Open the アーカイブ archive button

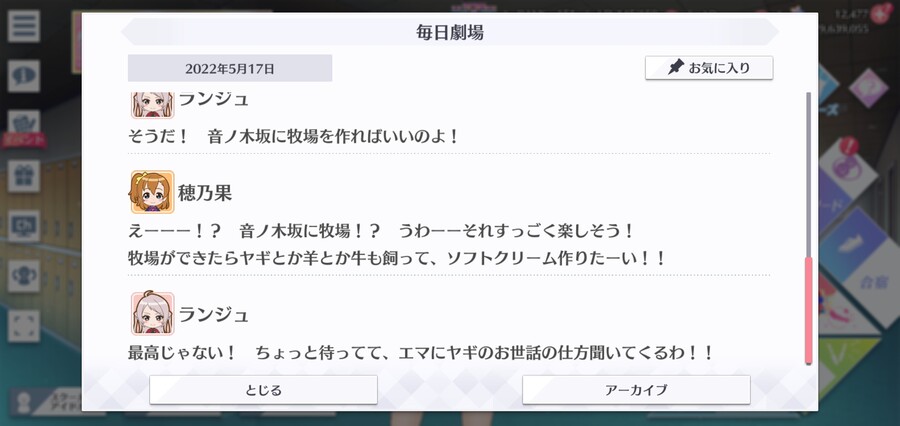[x=636, y=390]
